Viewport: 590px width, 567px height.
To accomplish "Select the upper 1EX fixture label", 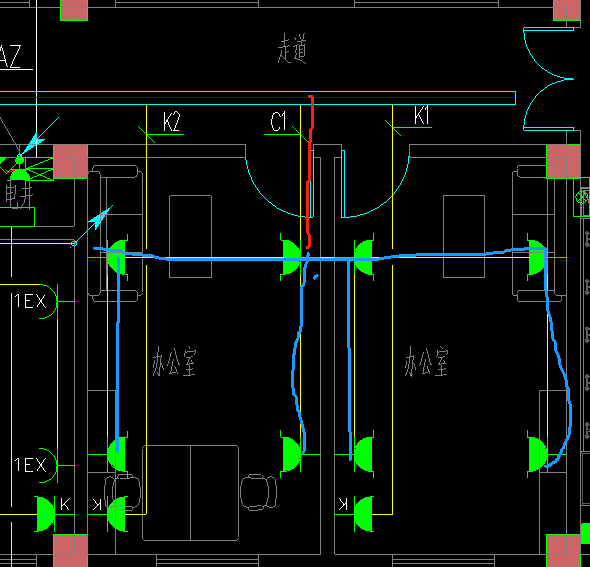I will (x=30, y=301).
